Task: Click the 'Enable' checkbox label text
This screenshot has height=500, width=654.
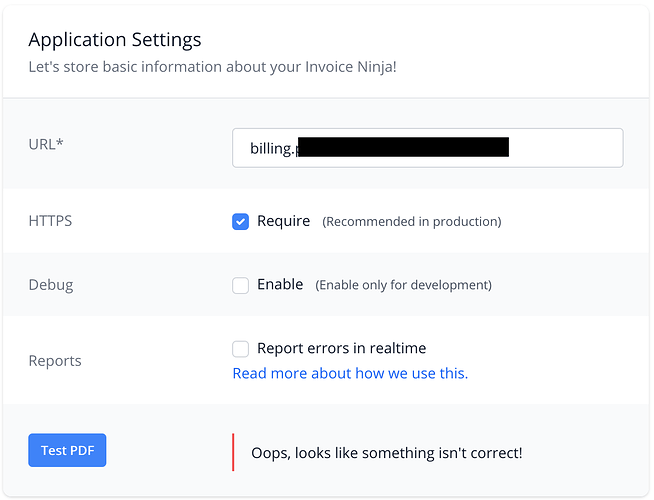Action: 280,284
